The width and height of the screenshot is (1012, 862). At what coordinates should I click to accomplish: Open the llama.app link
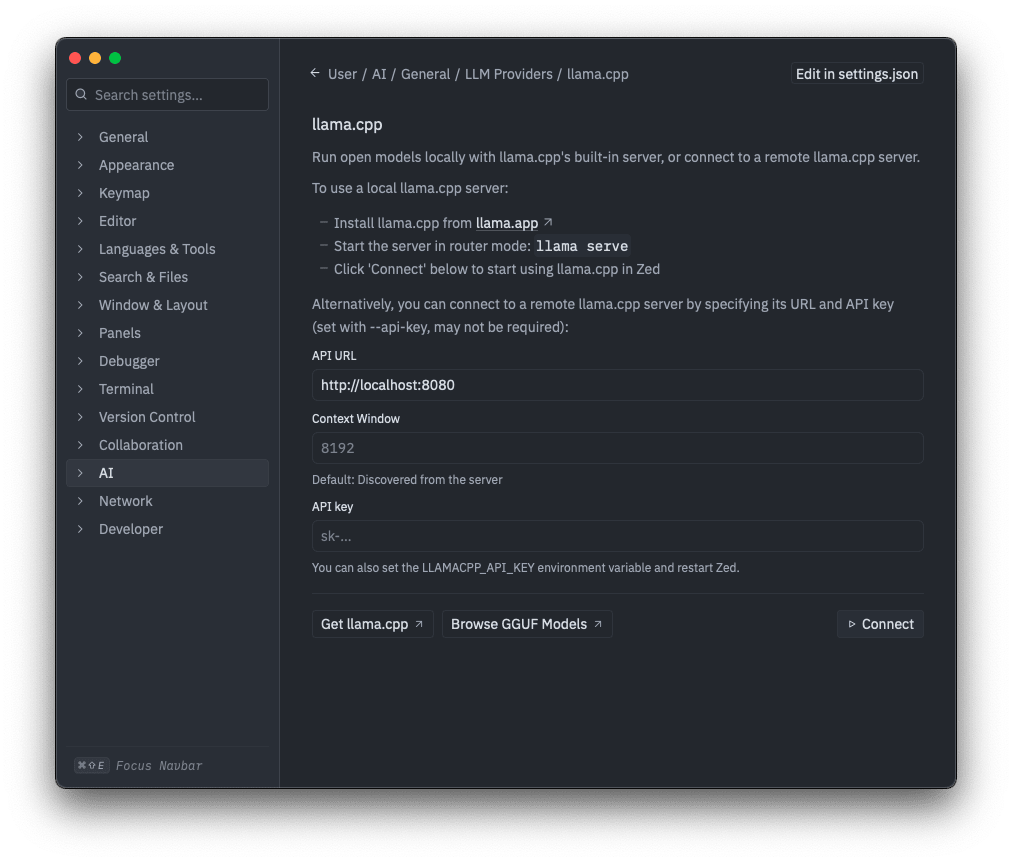(507, 223)
